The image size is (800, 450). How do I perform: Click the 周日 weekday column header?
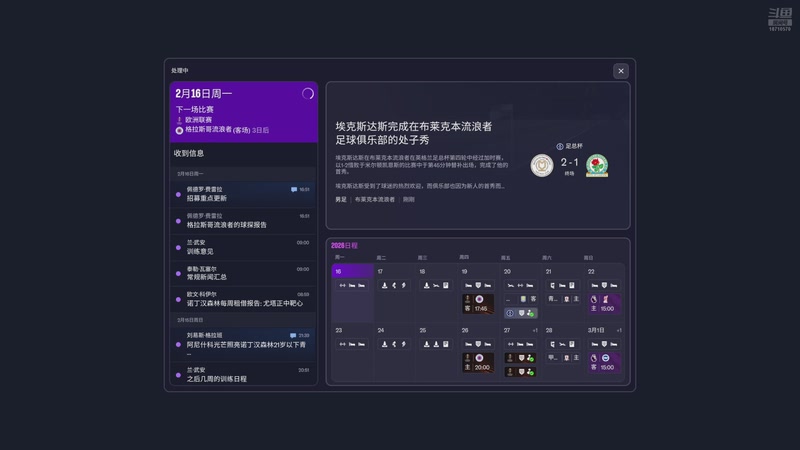[x=588, y=258]
